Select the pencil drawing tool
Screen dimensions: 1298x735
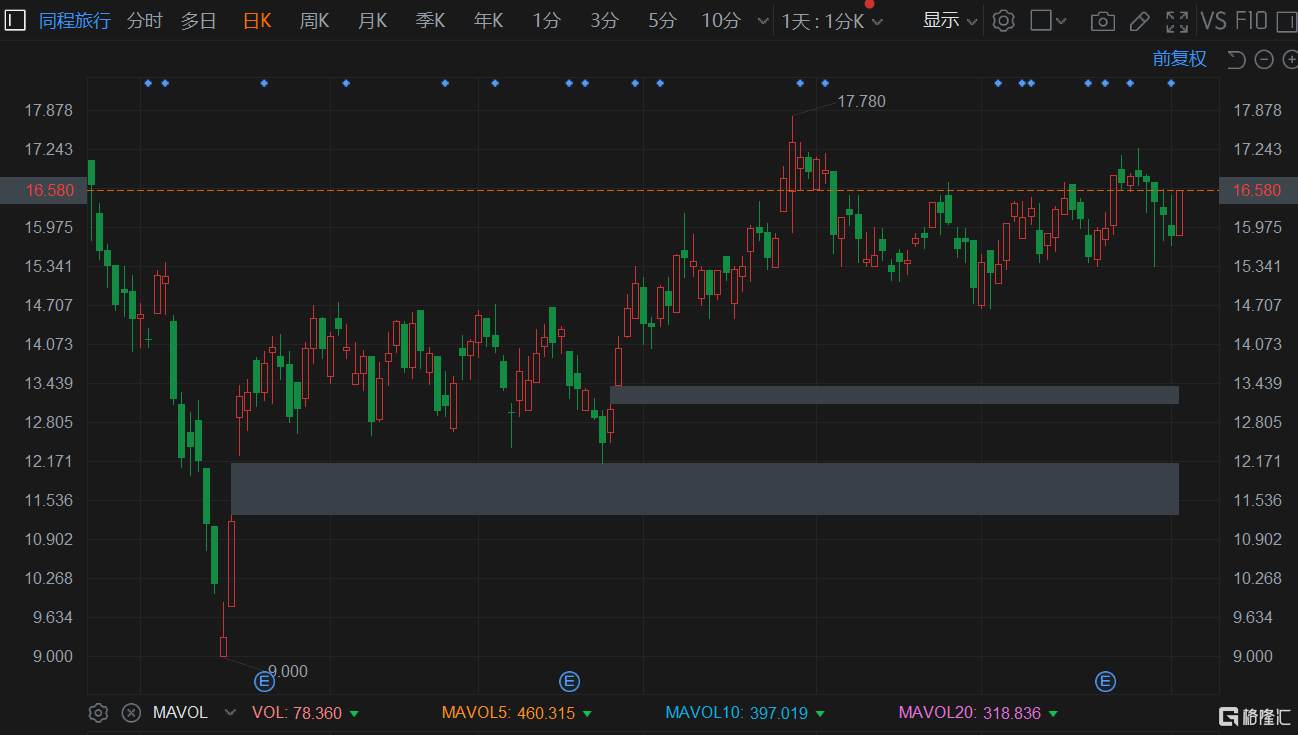coord(1139,21)
